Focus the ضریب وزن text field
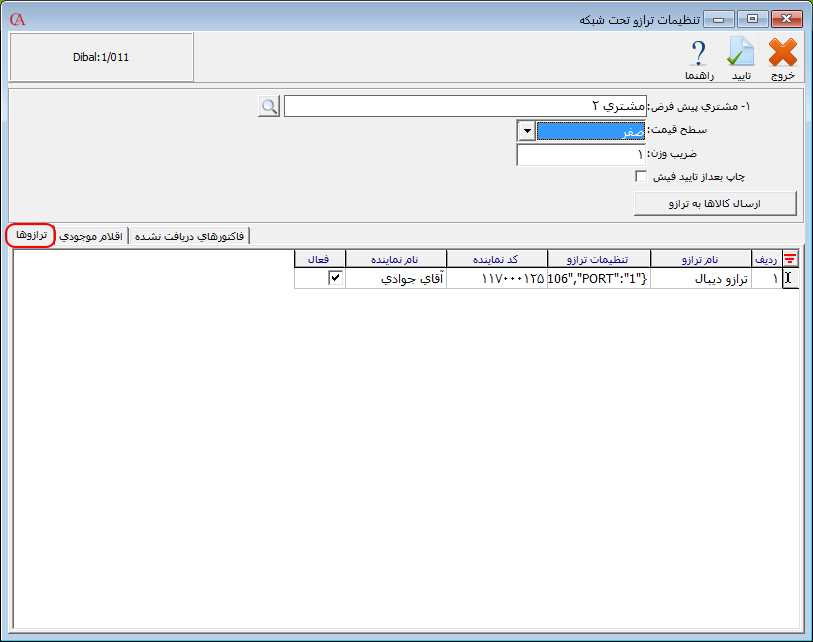 [580, 155]
